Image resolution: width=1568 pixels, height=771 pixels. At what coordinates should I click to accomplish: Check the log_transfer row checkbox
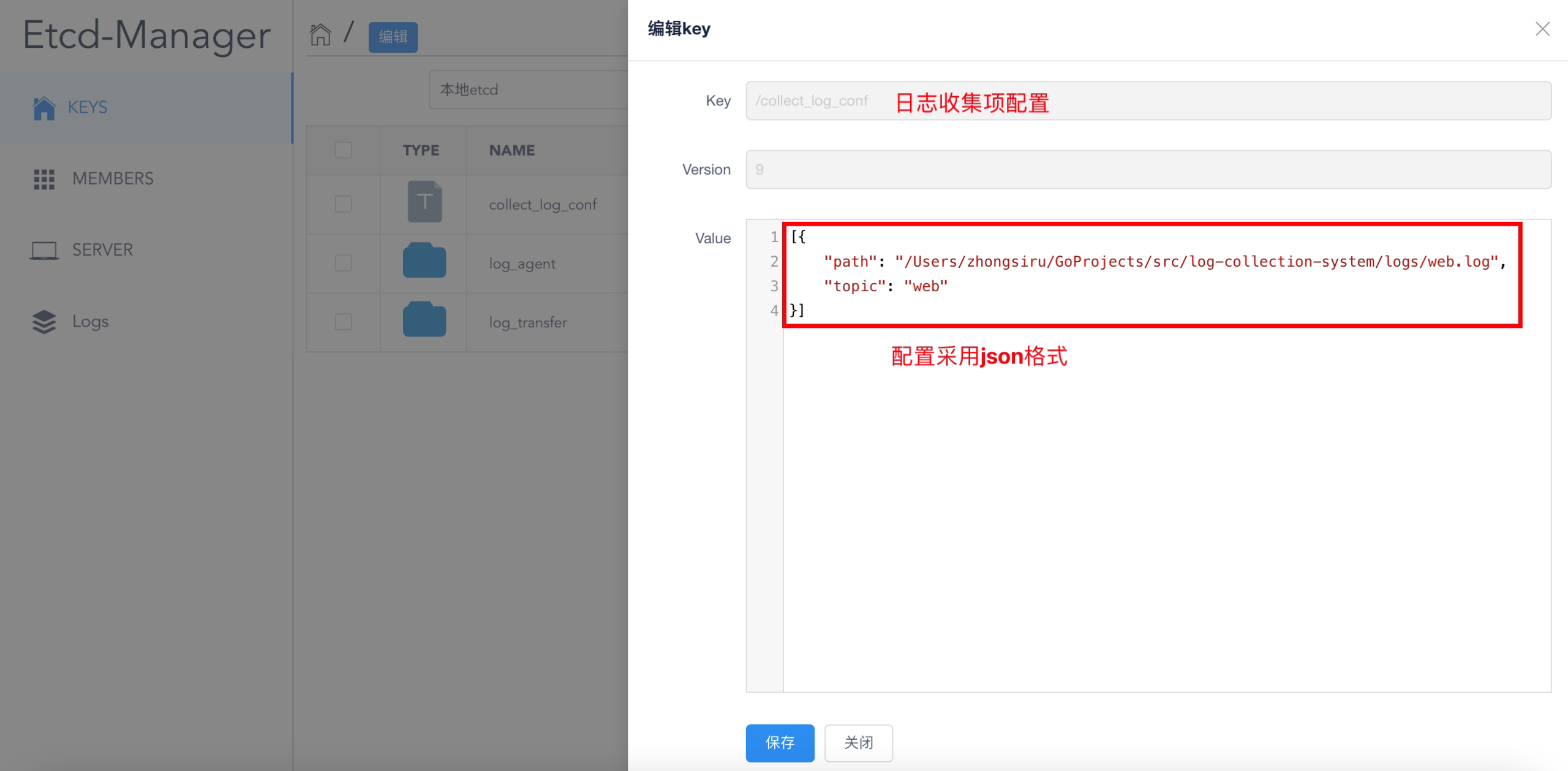coord(344,322)
